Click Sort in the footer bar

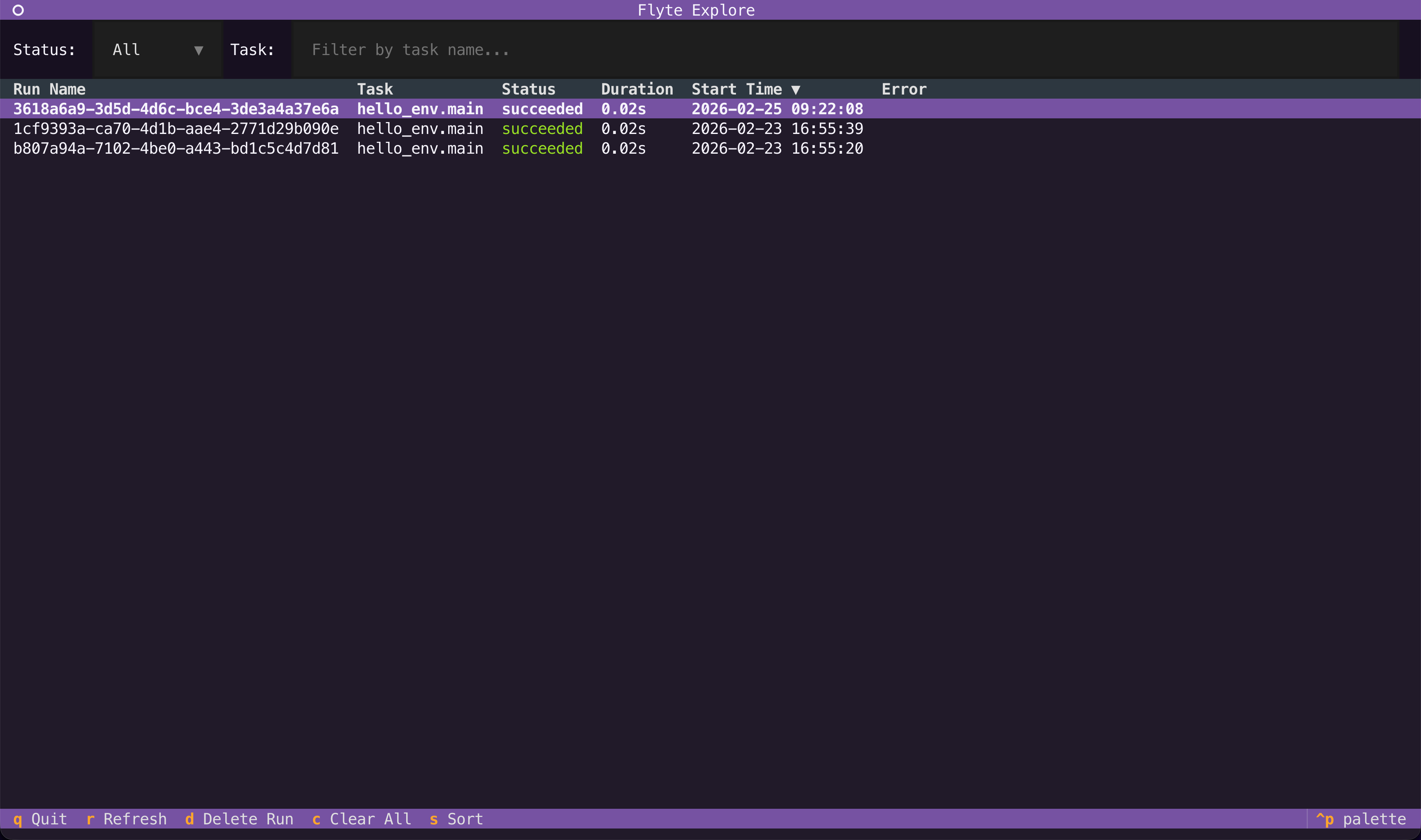pyautogui.click(x=456, y=819)
